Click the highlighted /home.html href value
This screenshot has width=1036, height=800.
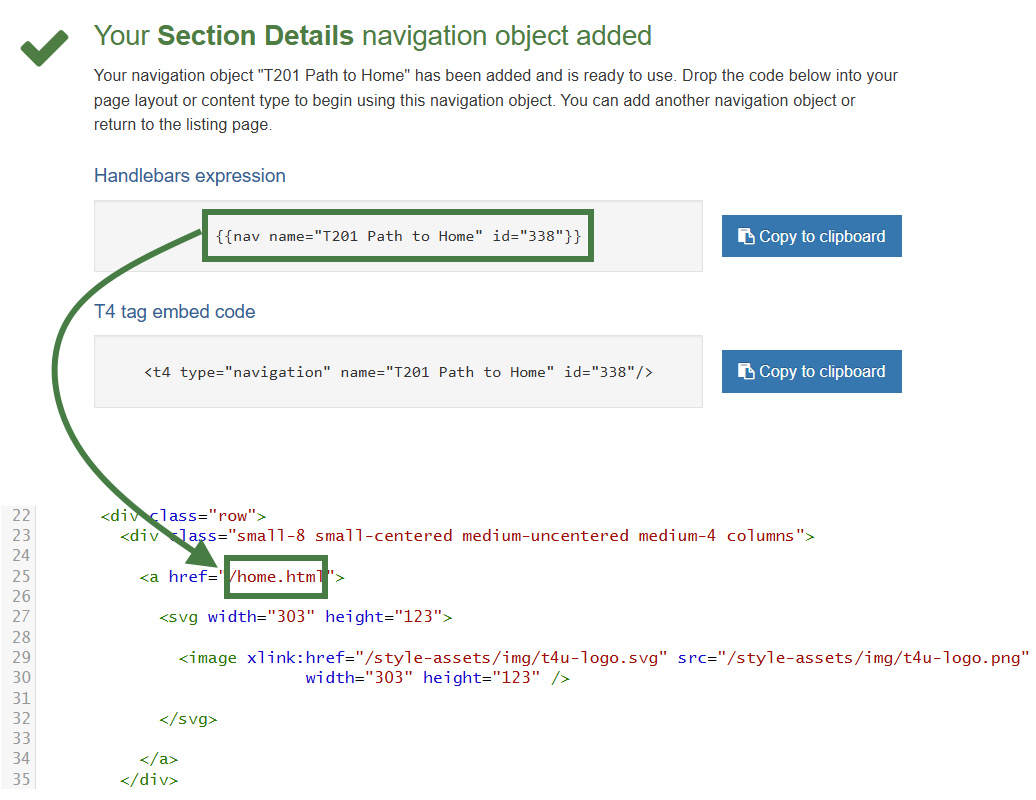click(x=276, y=576)
